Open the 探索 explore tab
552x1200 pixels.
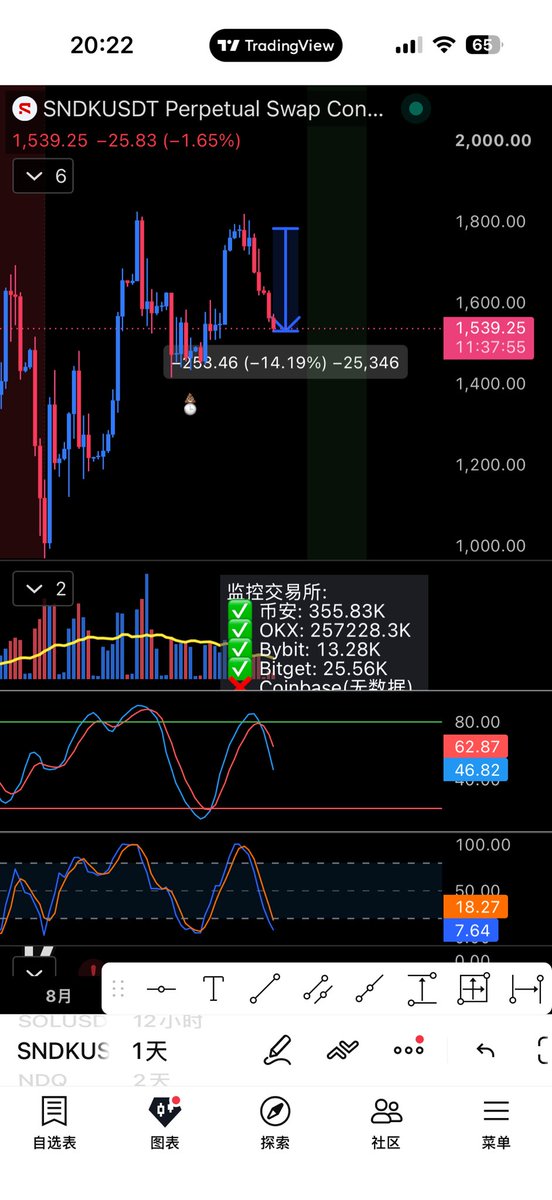275,1122
